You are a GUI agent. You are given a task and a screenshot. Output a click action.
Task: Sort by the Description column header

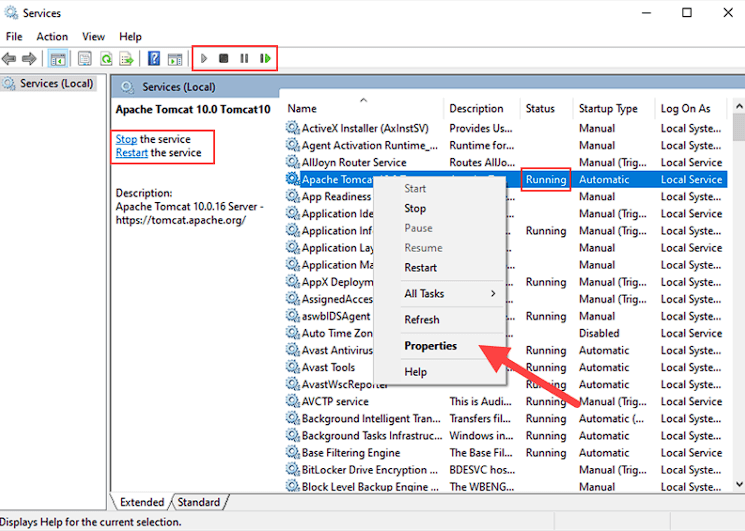tap(482, 108)
